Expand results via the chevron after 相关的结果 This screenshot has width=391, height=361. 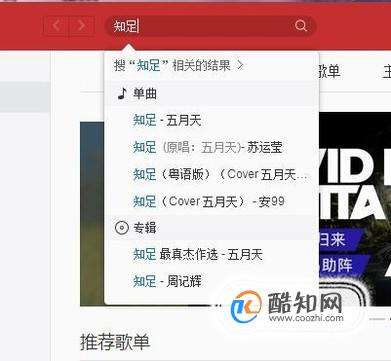240,65
